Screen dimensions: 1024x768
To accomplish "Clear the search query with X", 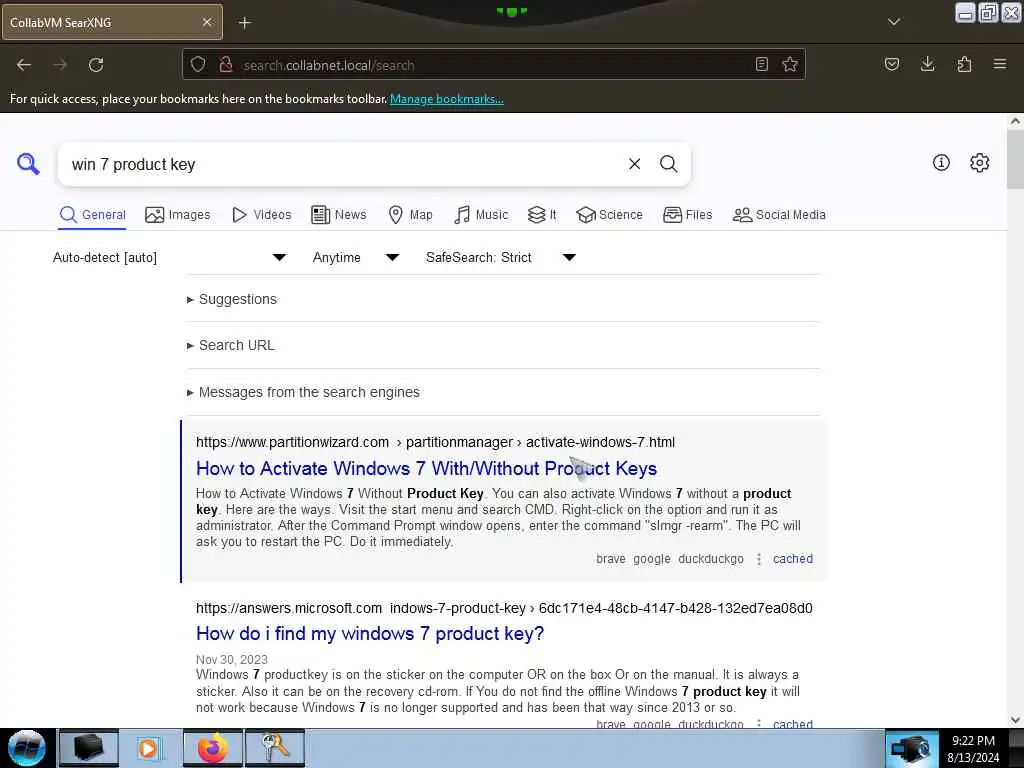I will pos(634,164).
